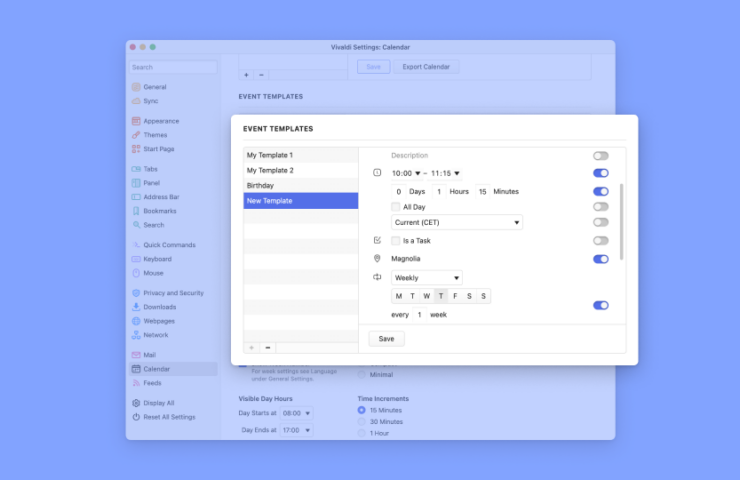Click the location pin icon beside Magnolia
Screen dimensions: 740x480
click(377, 259)
